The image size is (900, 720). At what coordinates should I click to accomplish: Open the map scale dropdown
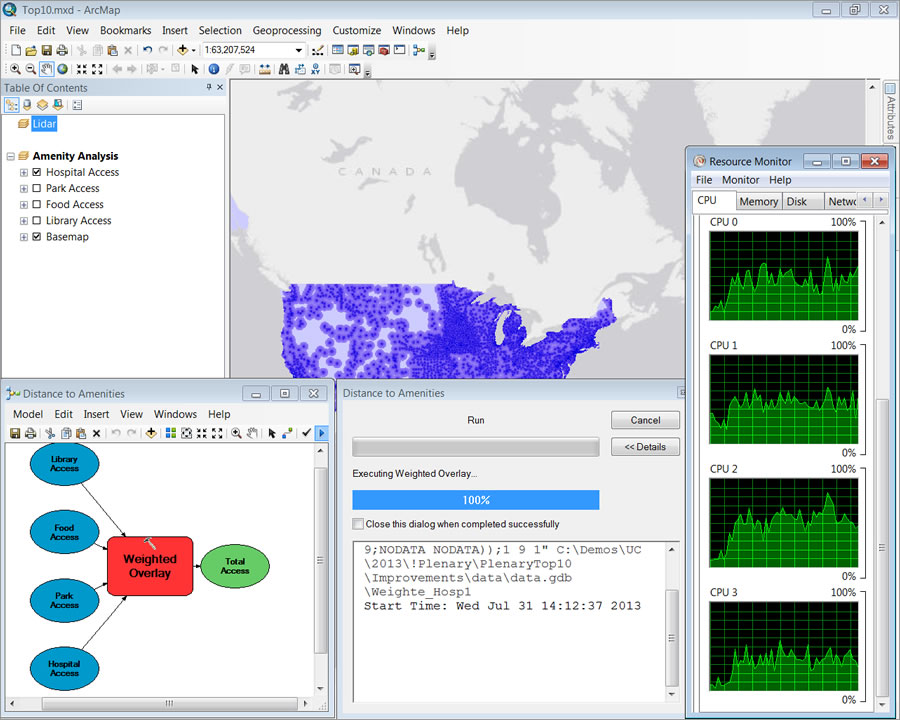(298, 48)
